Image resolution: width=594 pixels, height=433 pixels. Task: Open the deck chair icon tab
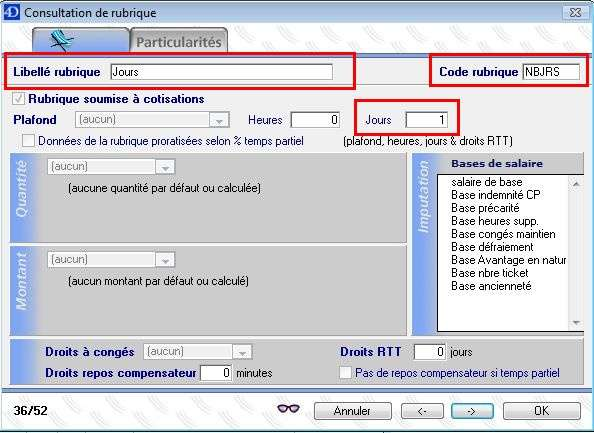pos(81,41)
